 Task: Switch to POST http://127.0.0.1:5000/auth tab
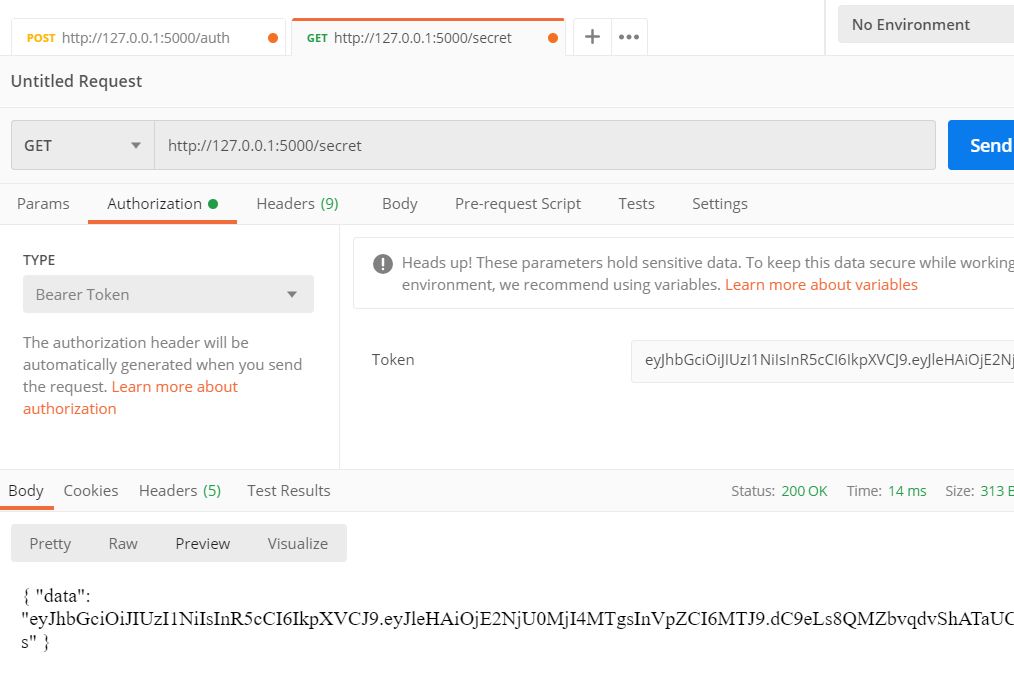click(148, 37)
